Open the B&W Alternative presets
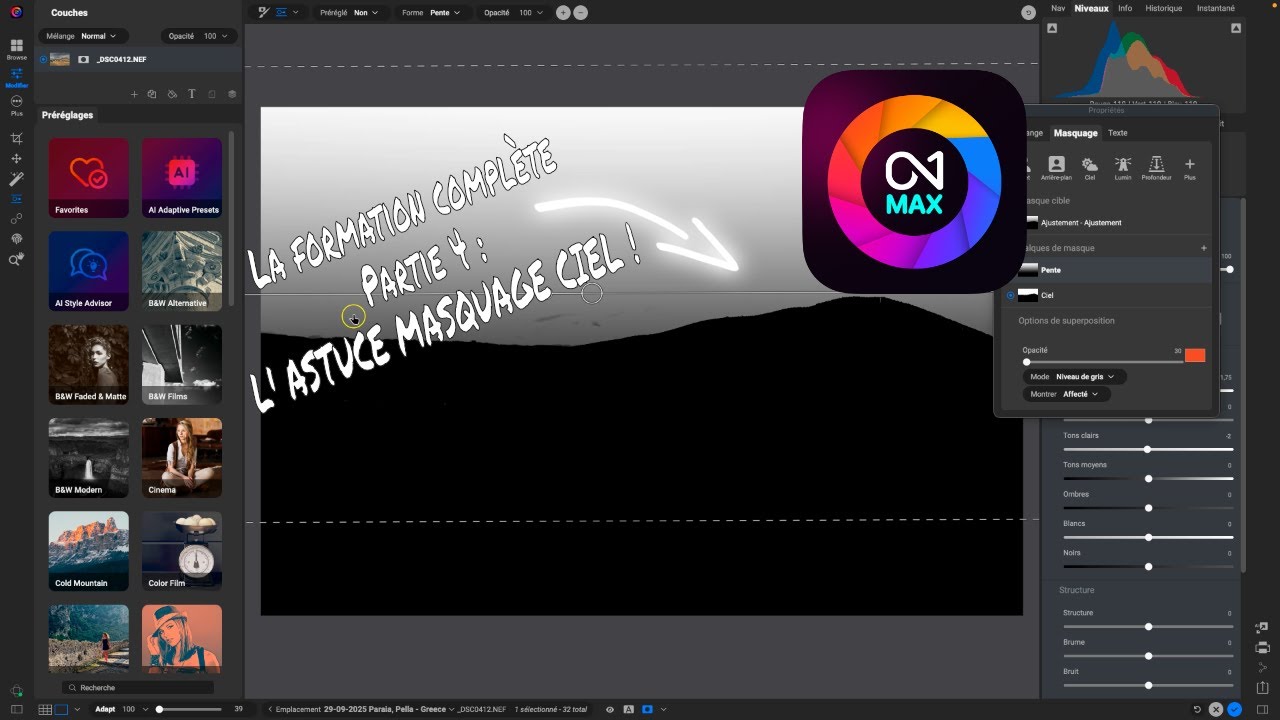1280x720 pixels. point(182,271)
